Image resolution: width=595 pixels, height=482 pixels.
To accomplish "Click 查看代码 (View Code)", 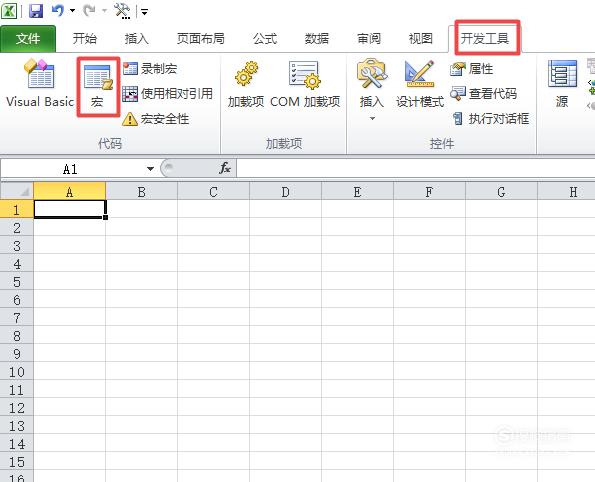I will [483, 94].
